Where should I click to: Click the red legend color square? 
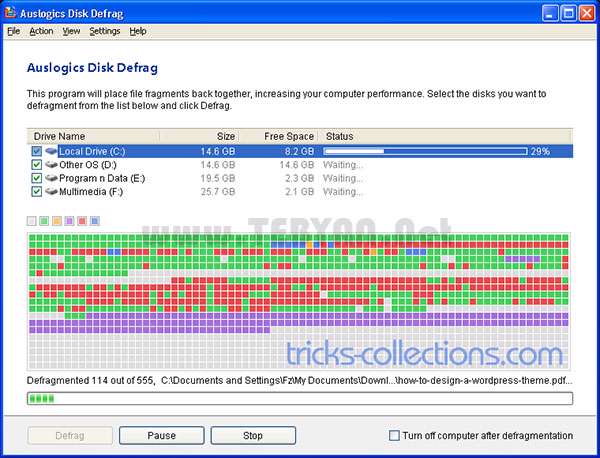pyautogui.click(x=82, y=221)
